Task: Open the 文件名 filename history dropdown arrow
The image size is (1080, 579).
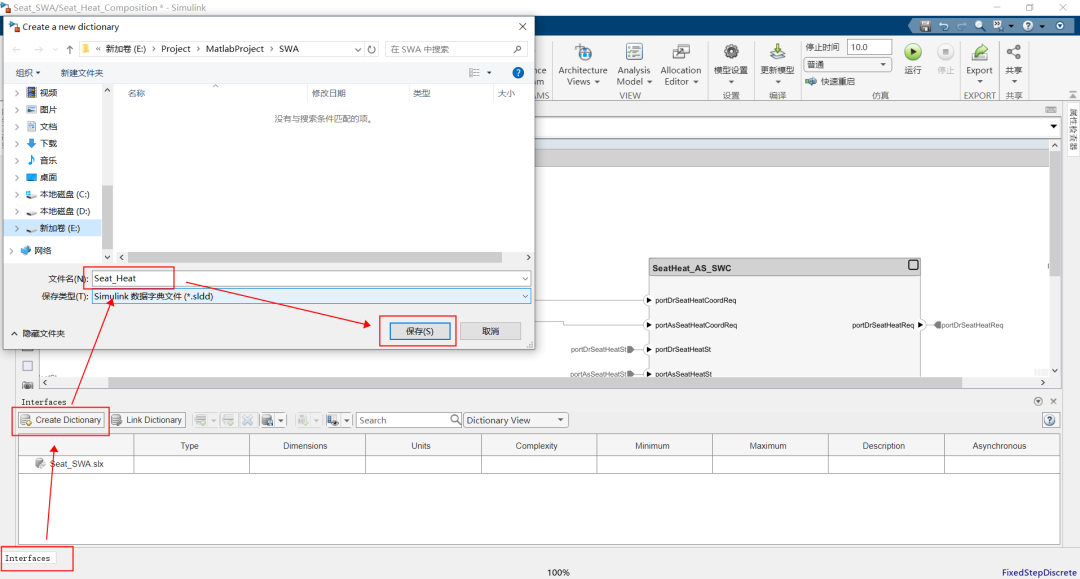Action: [525, 278]
